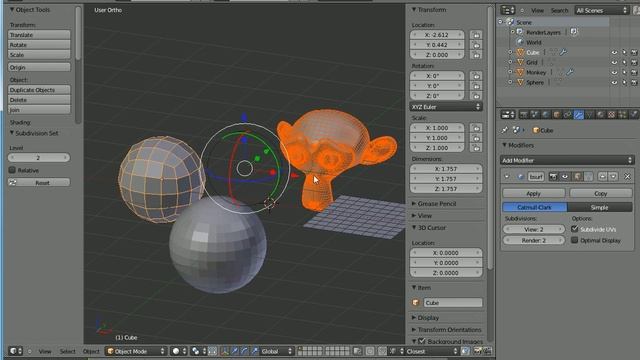Expand the Cube item in outliner tree

click(x=510, y=52)
